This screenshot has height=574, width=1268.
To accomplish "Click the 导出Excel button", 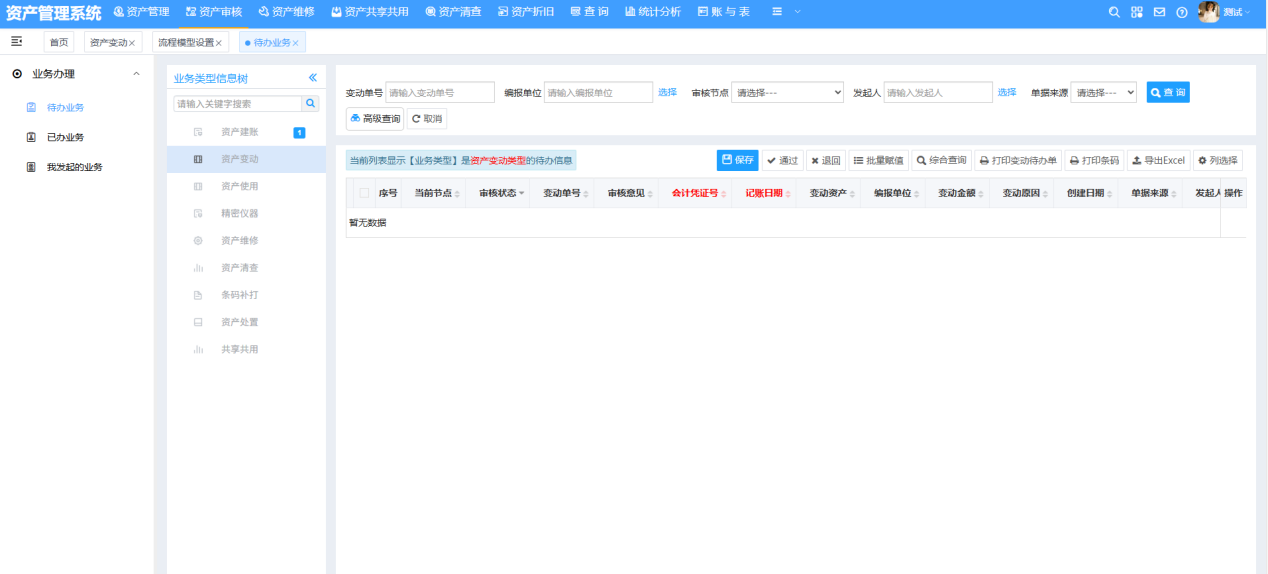I will (1158, 160).
